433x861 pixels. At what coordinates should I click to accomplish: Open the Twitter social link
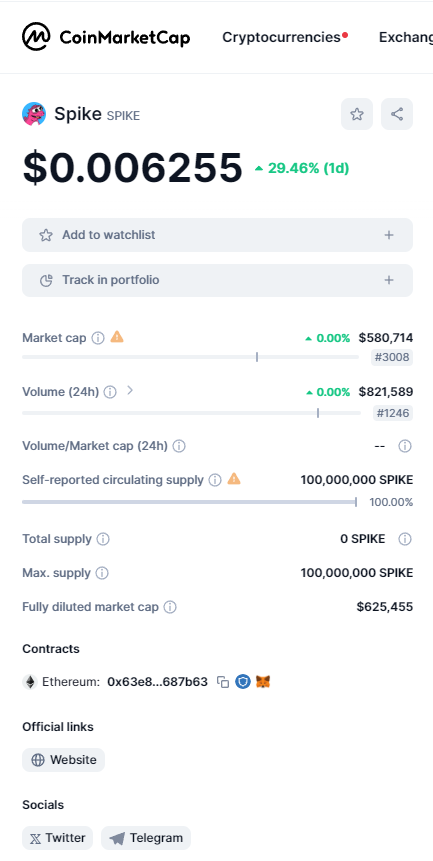tap(58, 838)
